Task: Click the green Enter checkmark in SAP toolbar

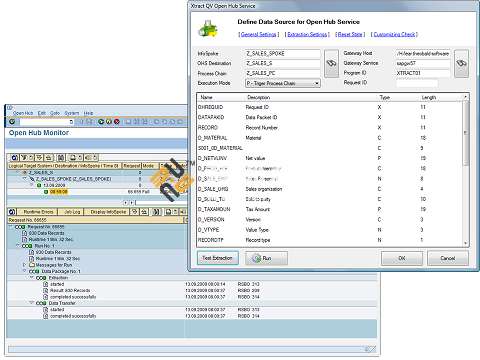Action: 12,122
